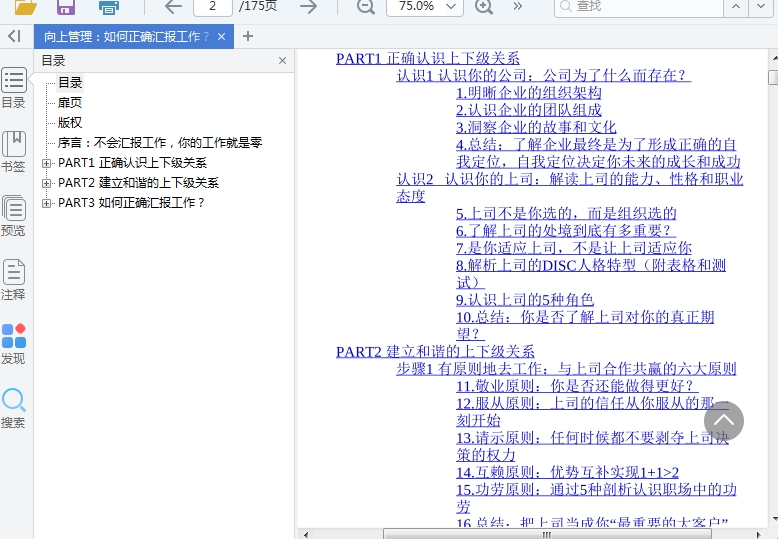Open link 9.认识上司的5种角色

pos(525,300)
